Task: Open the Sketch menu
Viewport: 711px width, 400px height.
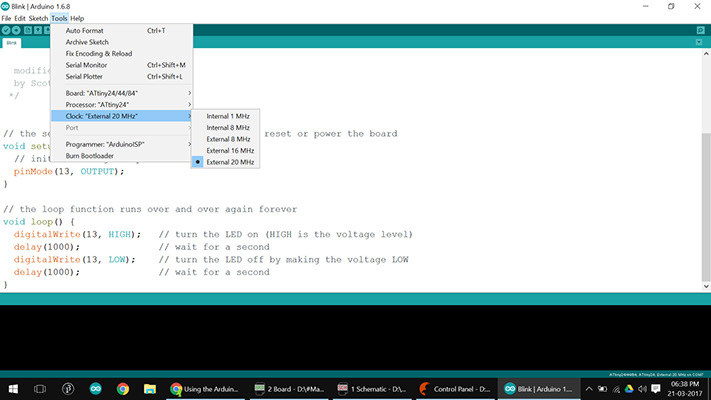Action: pos(38,19)
